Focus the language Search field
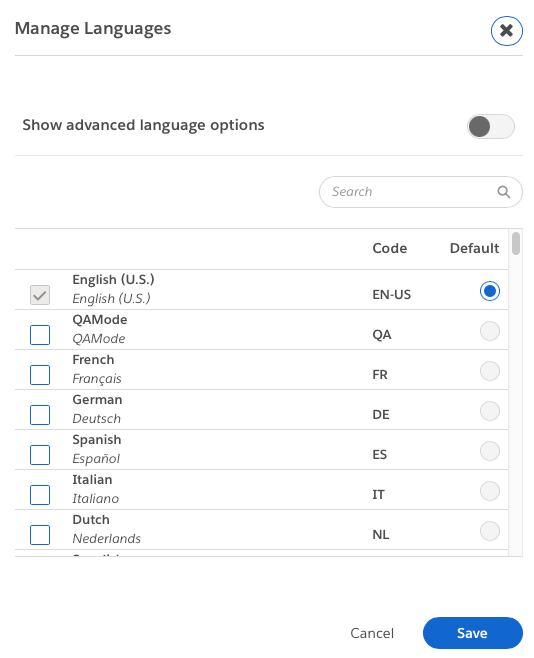534x658 pixels. (x=420, y=192)
